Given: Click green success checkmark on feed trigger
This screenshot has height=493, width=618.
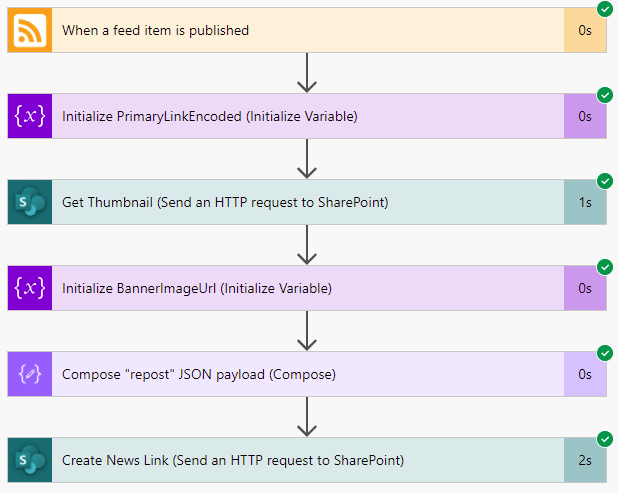Looking at the screenshot, I should [605, 9].
